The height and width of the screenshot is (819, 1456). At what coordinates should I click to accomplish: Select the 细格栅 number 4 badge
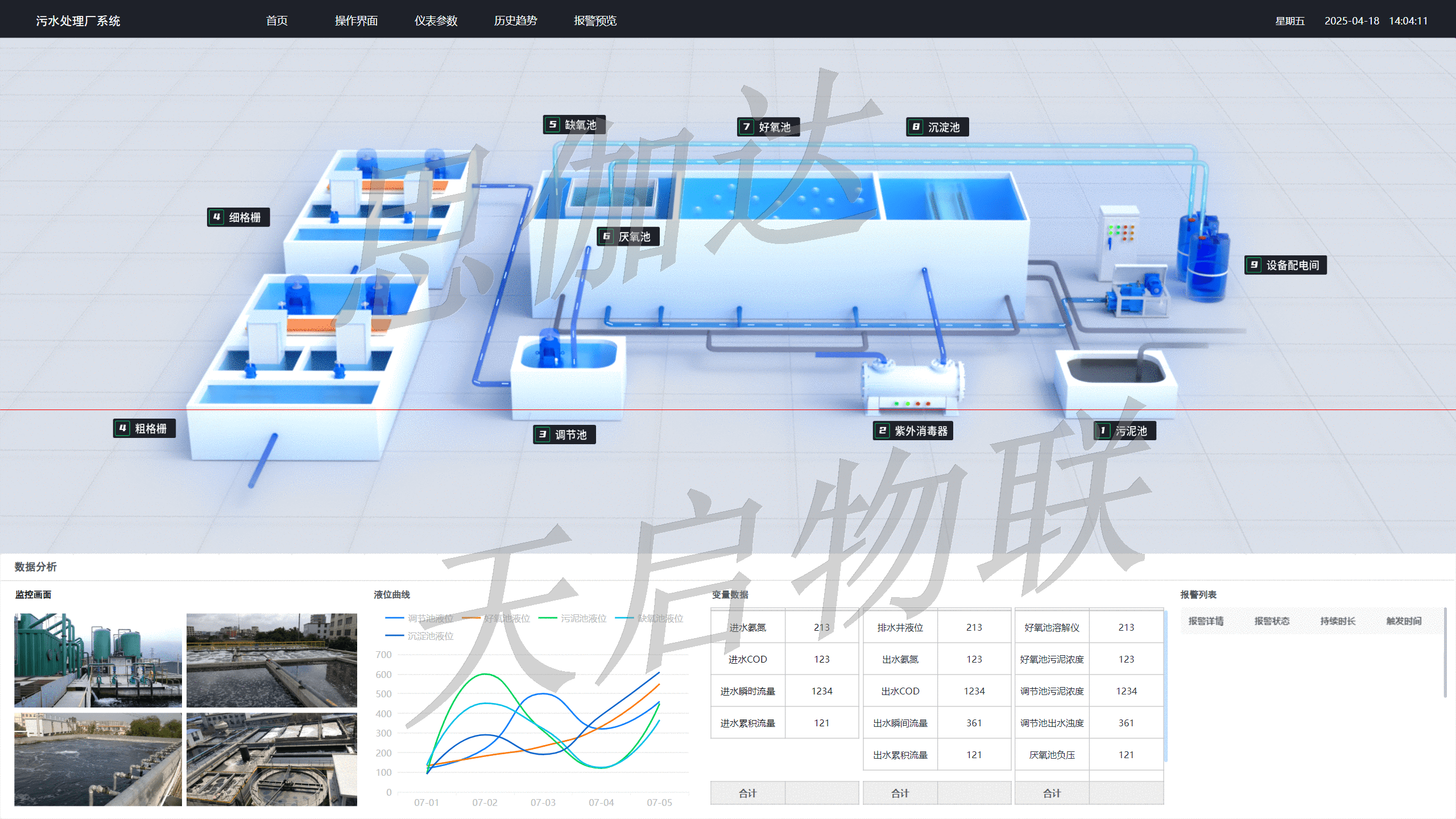click(x=216, y=217)
